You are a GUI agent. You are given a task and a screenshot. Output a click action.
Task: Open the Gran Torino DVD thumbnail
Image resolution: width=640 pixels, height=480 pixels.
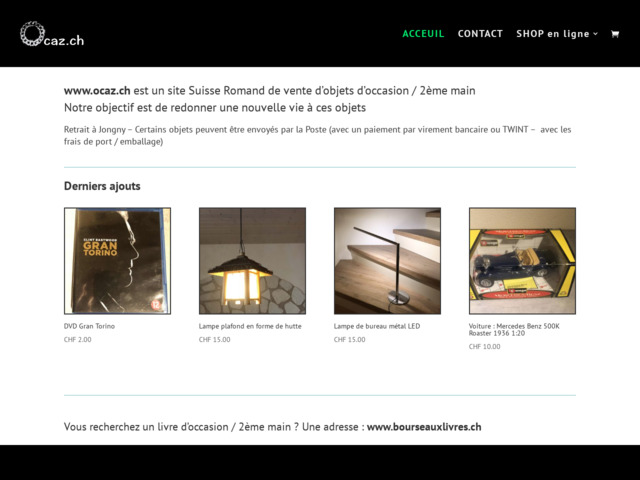(118, 261)
